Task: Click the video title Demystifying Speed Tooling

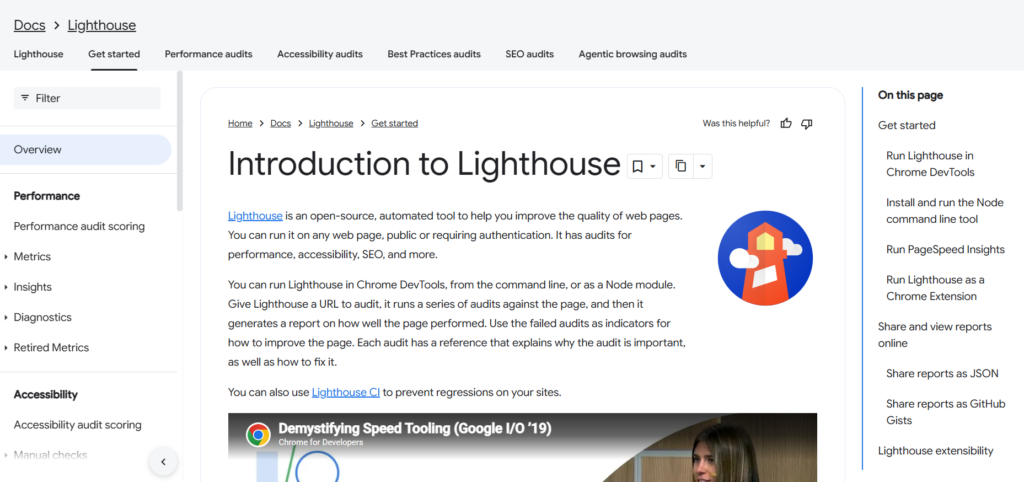Action: (x=415, y=428)
